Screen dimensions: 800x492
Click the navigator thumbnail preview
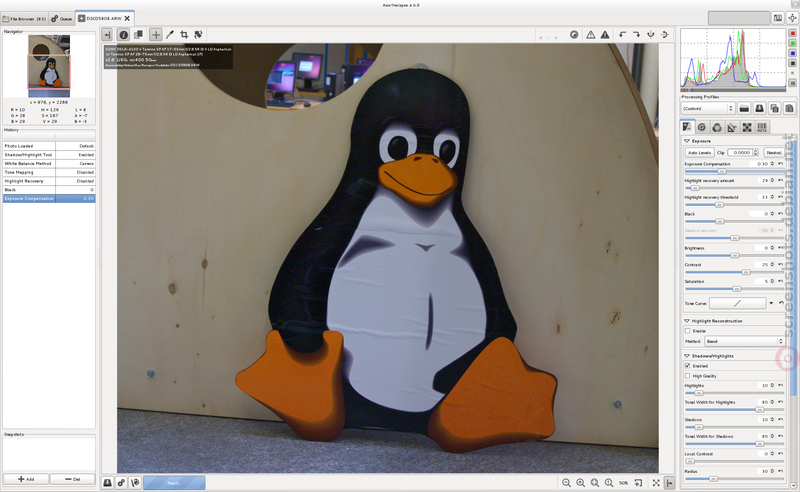click(x=49, y=66)
